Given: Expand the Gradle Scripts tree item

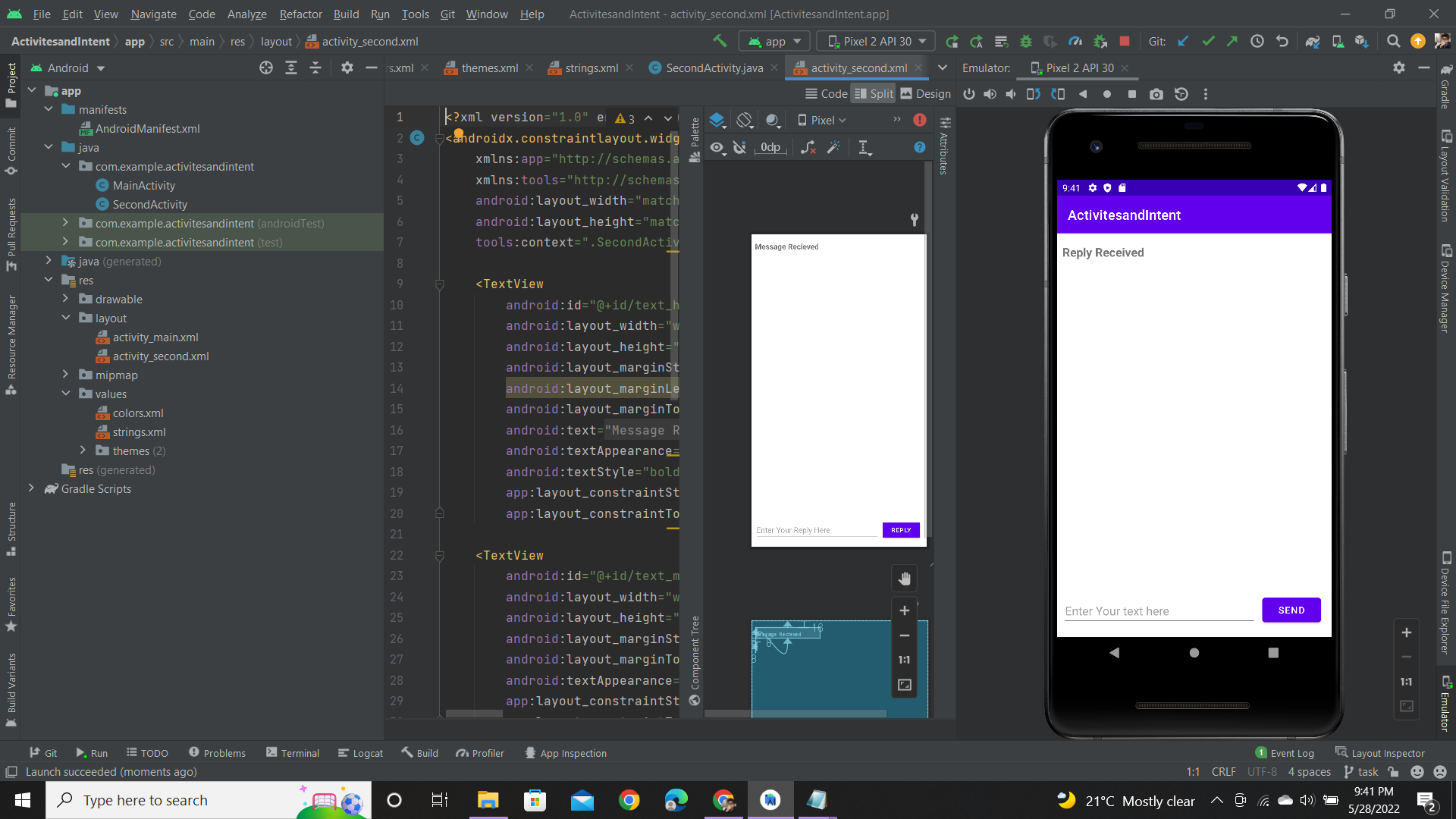Looking at the screenshot, I should 31,488.
